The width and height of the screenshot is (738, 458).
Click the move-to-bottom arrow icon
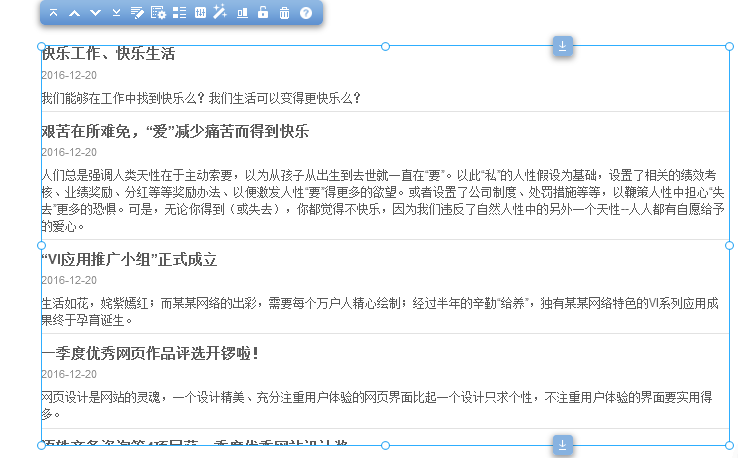[116, 13]
